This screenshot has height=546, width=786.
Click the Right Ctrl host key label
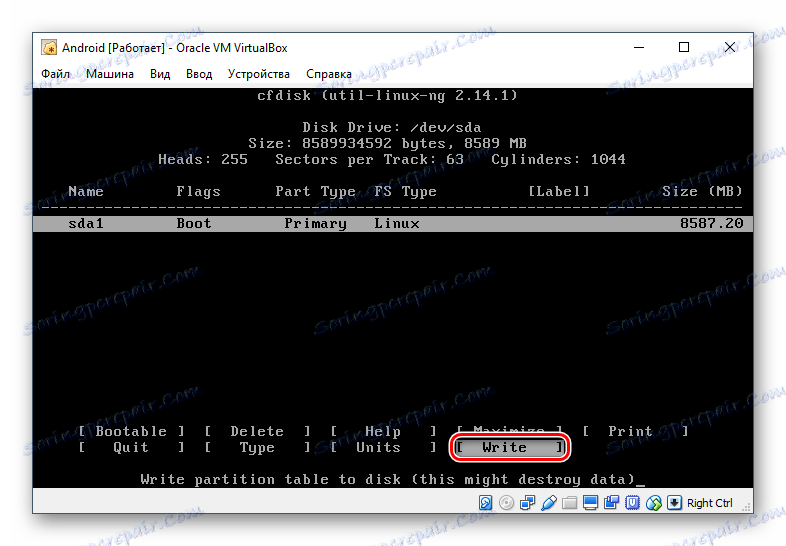(709, 503)
